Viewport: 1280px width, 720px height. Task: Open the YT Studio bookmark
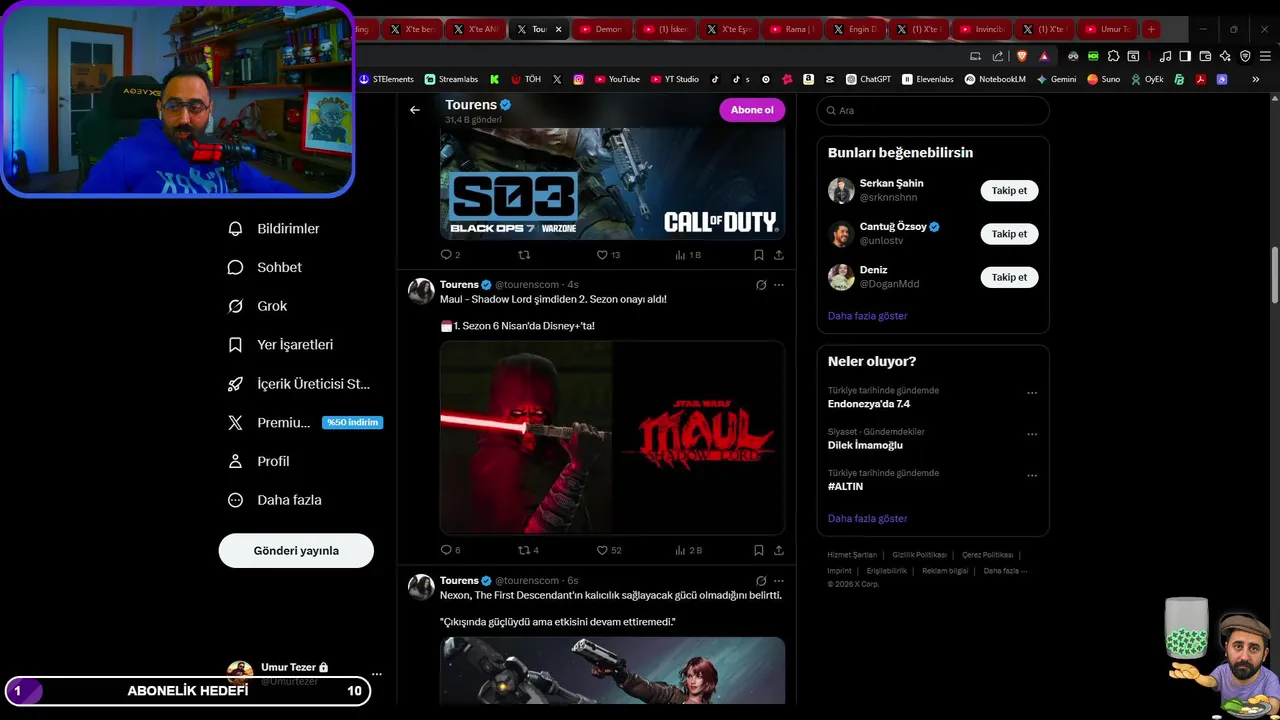pos(675,79)
